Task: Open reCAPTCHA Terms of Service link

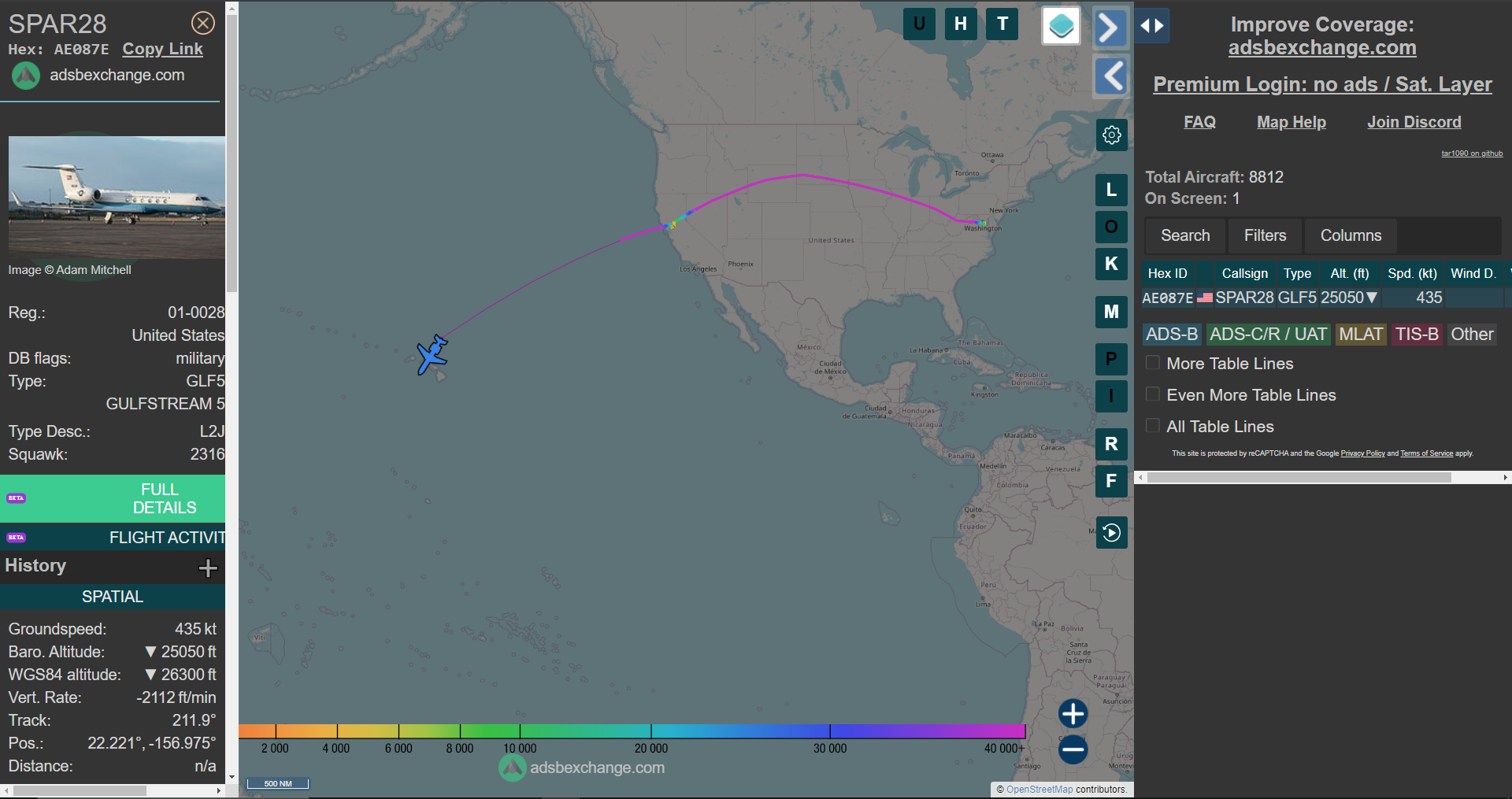Action: pos(1426,453)
